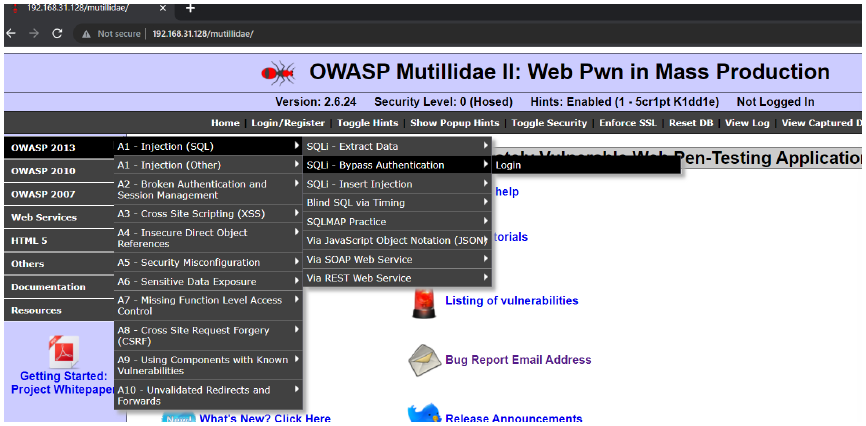866x426 pixels.
Task: Open Listing of vulnerabilities link
Action: point(511,301)
